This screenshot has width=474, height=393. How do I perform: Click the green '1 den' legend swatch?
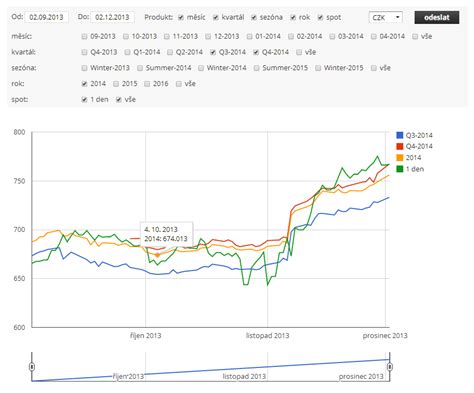point(400,169)
